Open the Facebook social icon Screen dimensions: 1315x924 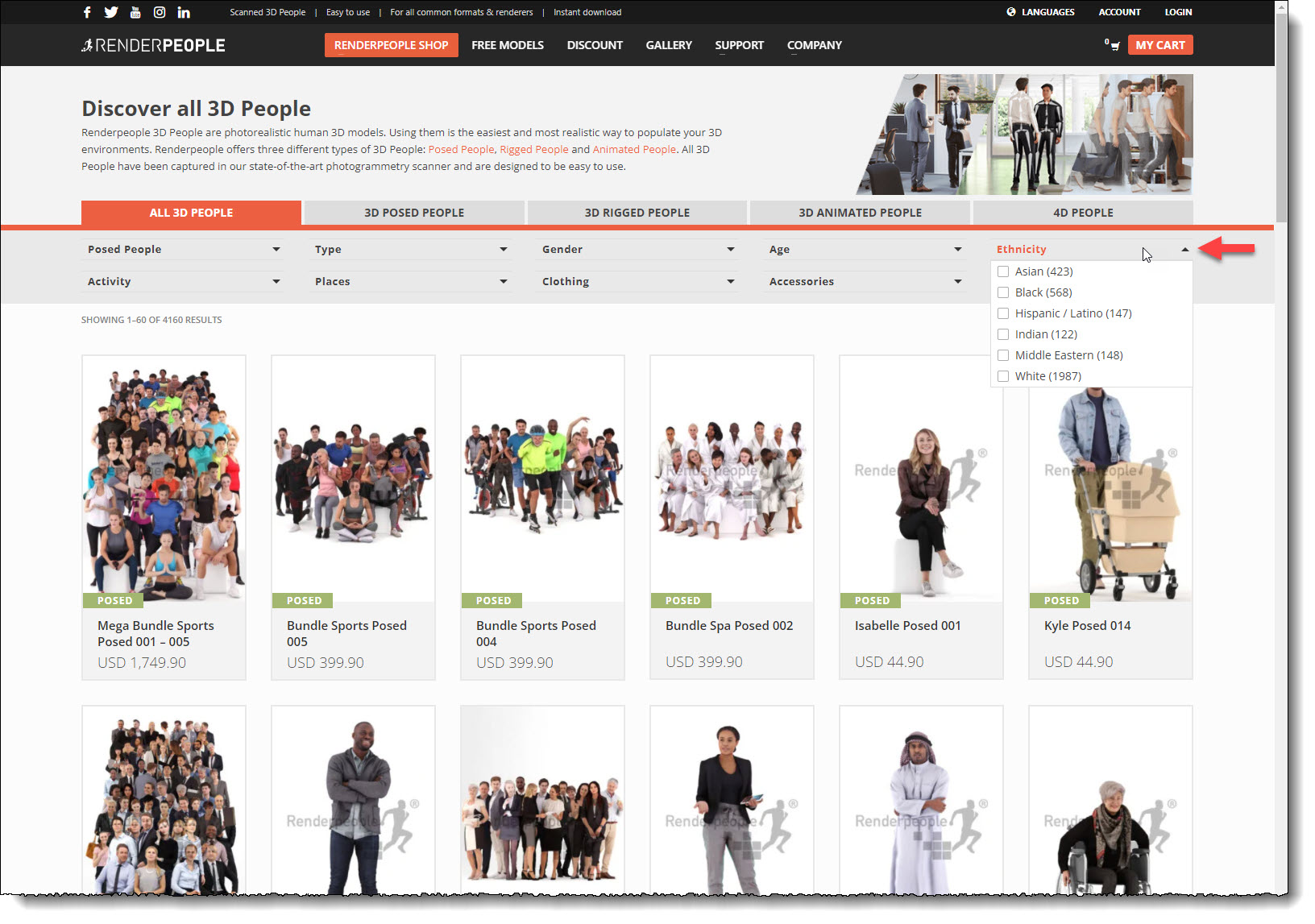87,12
